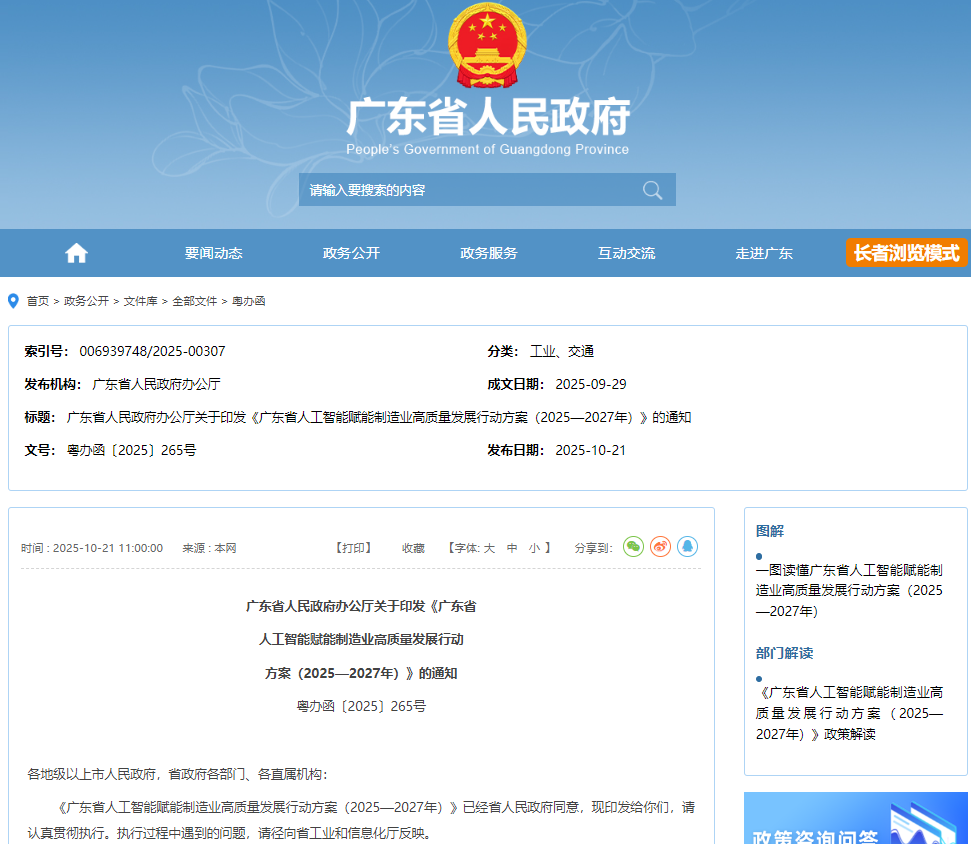Open the 要闻动态 menu
This screenshot has height=844, width=971.
(213, 253)
